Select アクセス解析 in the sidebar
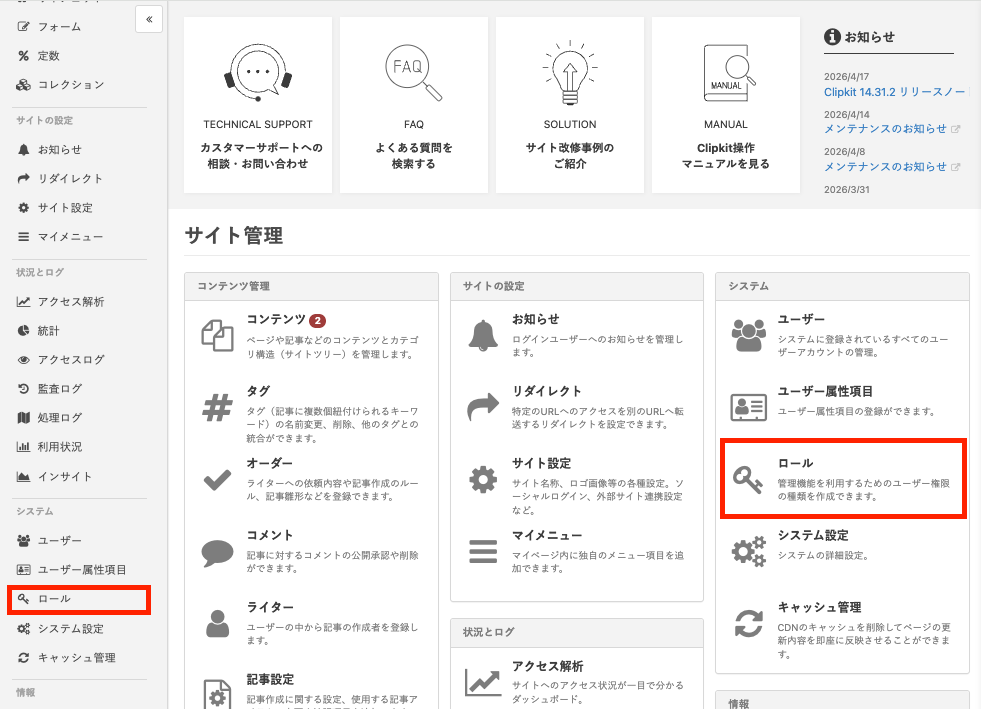Screen dimensions: 981x709 pos(70,301)
